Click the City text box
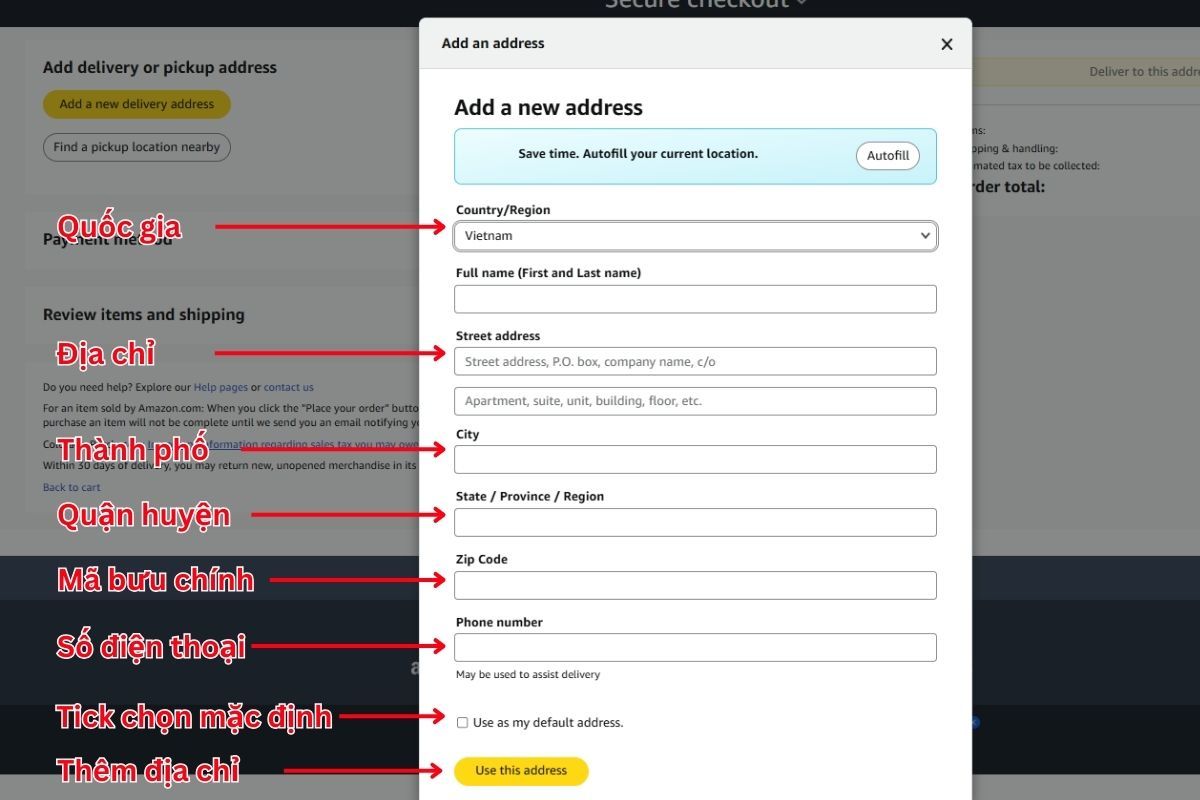Image resolution: width=1200 pixels, height=800 pixels. (x=695, y=459)
